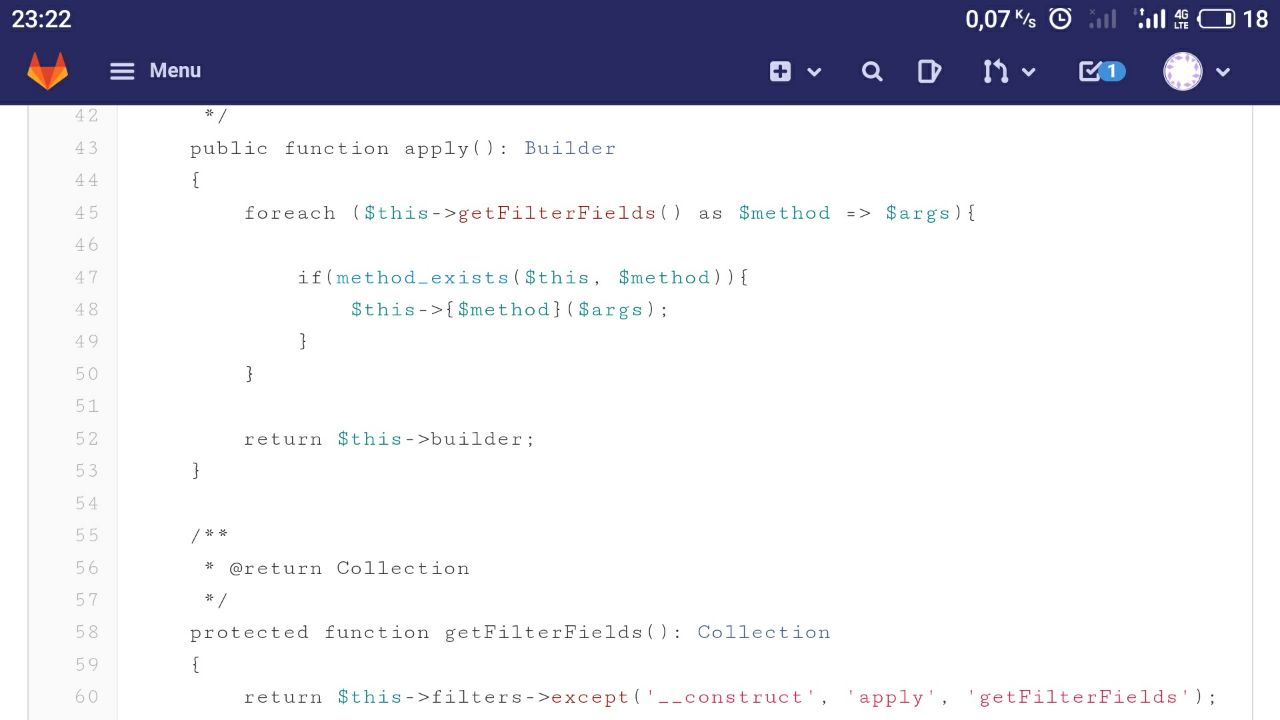Click '@return Collection' comment text
The width and height of the screenshot is (1280, 720).
click(x=349, y=568)
